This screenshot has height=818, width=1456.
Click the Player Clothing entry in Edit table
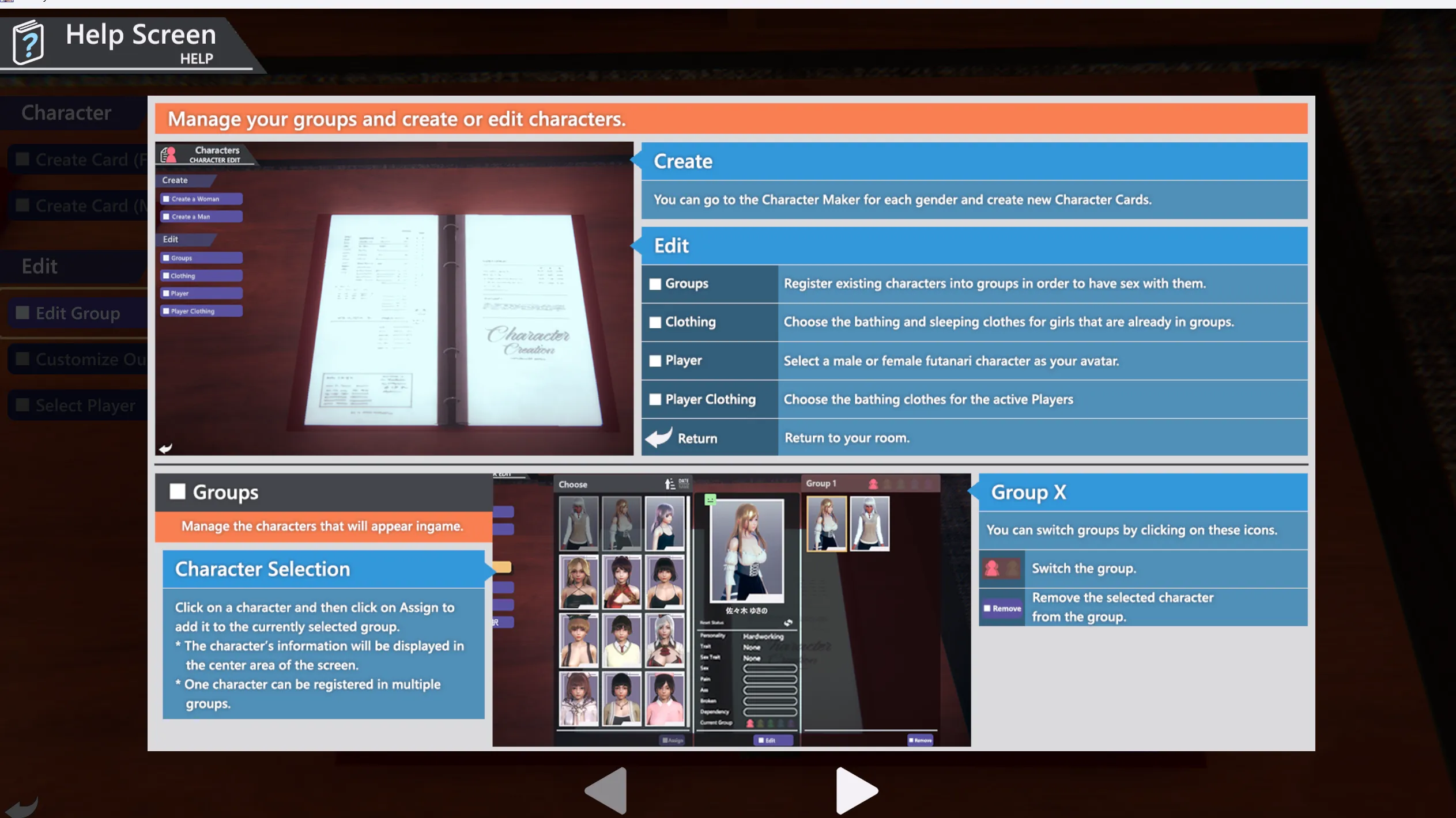pyautogui.click(x=710, y=399)
